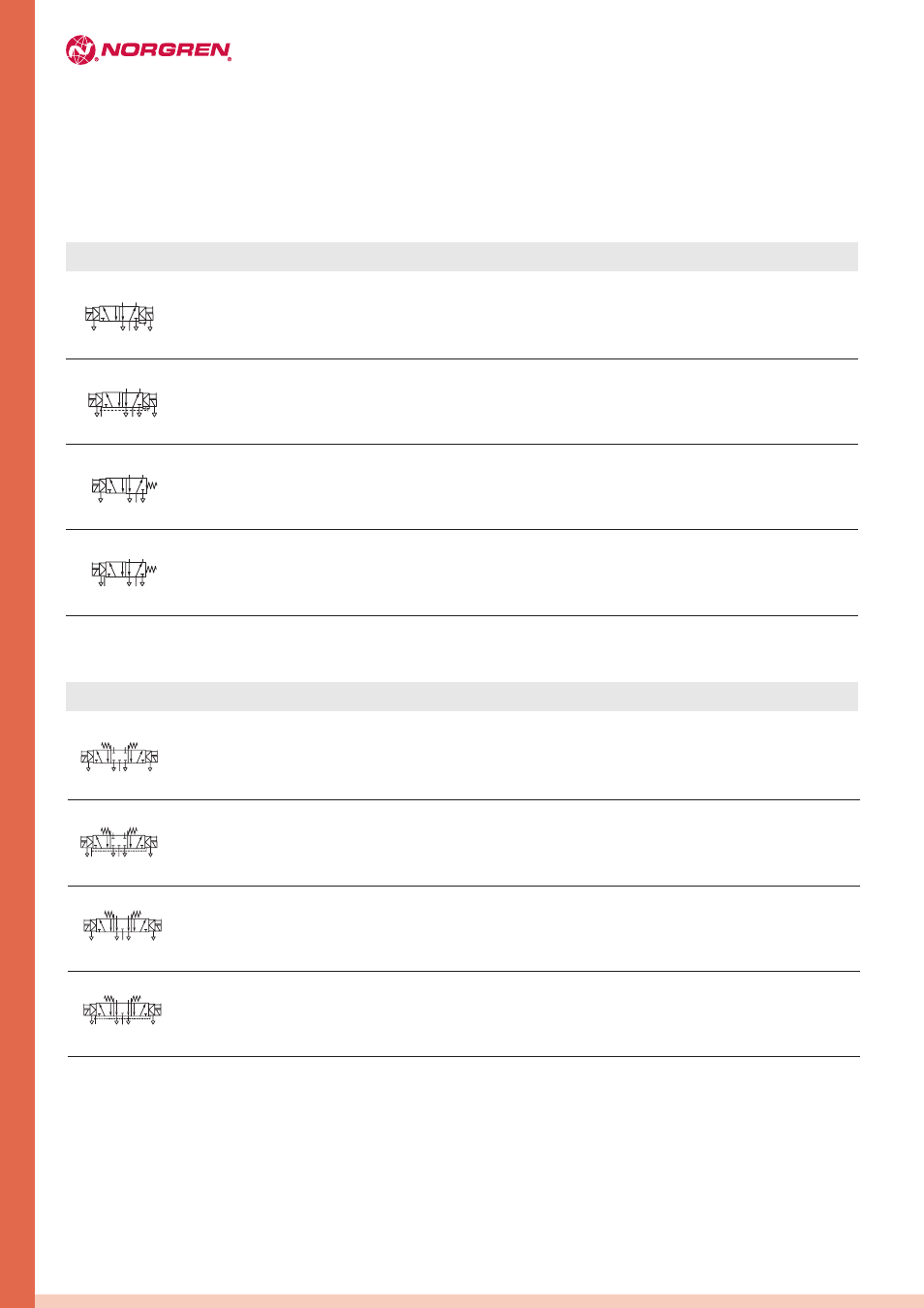Click the left centering spring of first lower symbol
Screen dimensions: 924x1308
[x=105, y=747]
